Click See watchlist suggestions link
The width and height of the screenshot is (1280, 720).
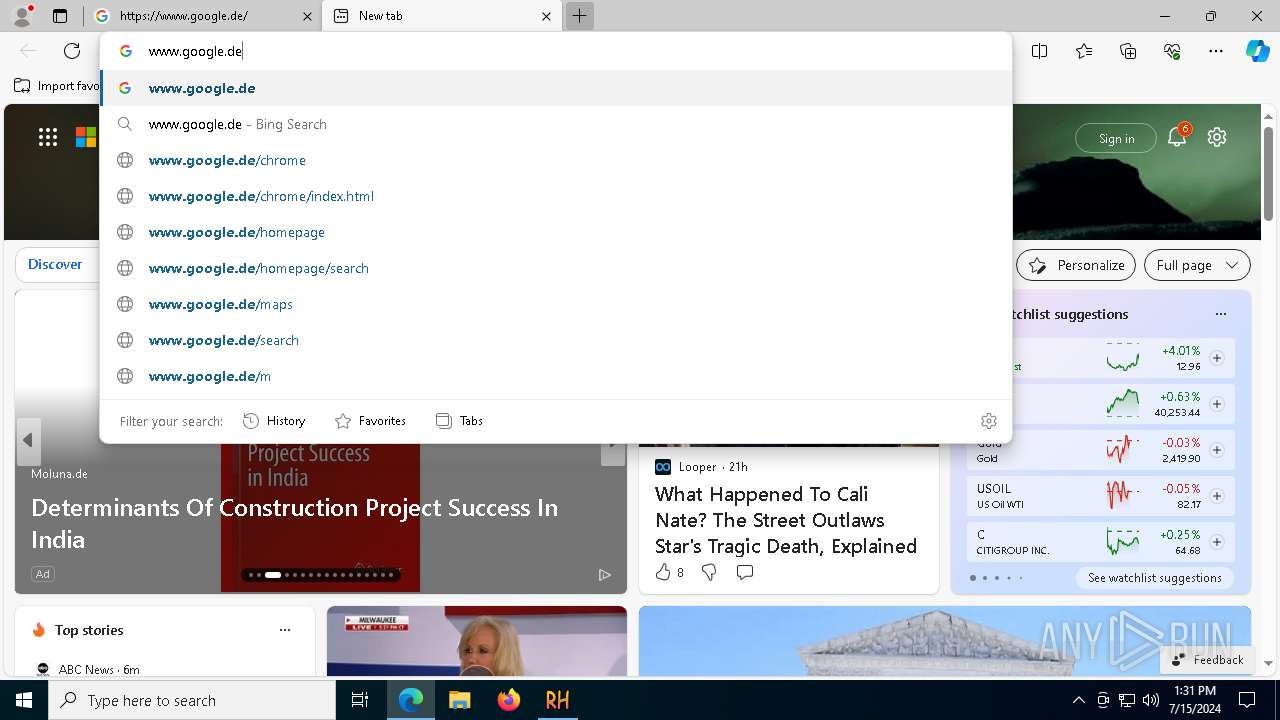click(x=1155, y=578)
